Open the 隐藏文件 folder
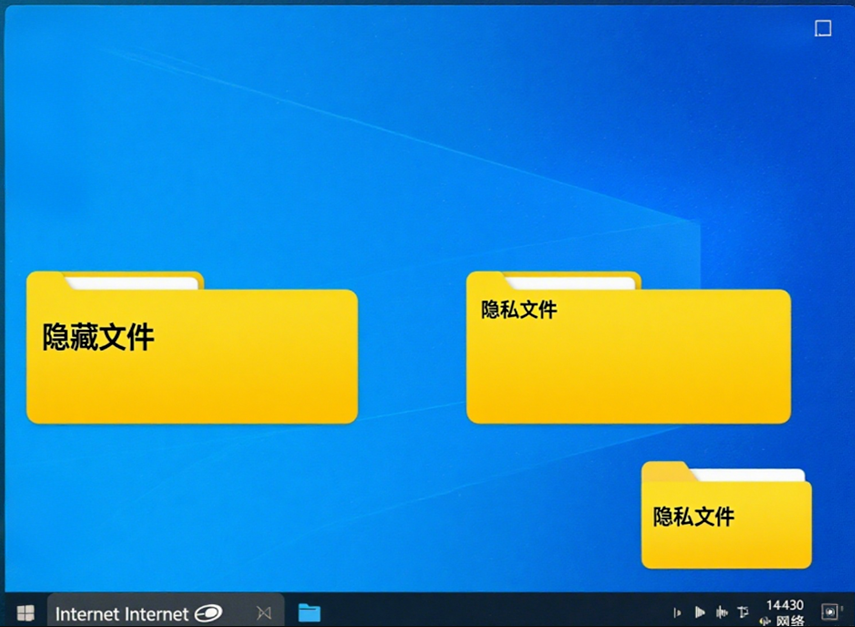The width and height of the screenshot is (855, 627). coord(192,347)
